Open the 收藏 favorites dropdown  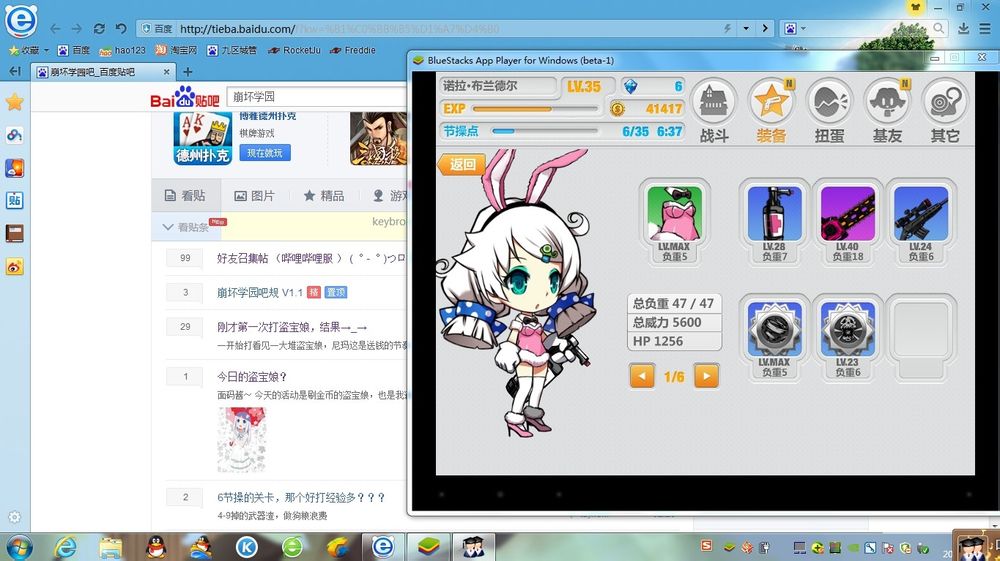point(29,50)
